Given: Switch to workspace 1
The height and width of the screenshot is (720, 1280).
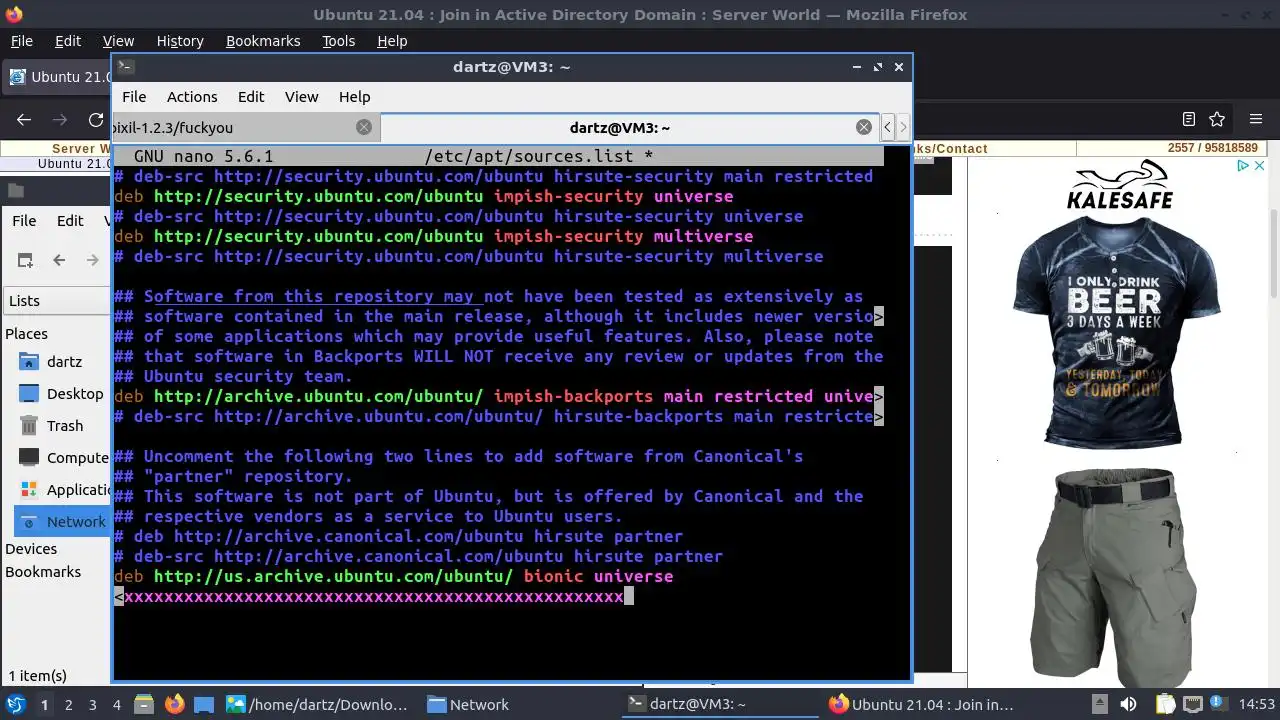Looking at the screenshot, I should pos(44,705).
